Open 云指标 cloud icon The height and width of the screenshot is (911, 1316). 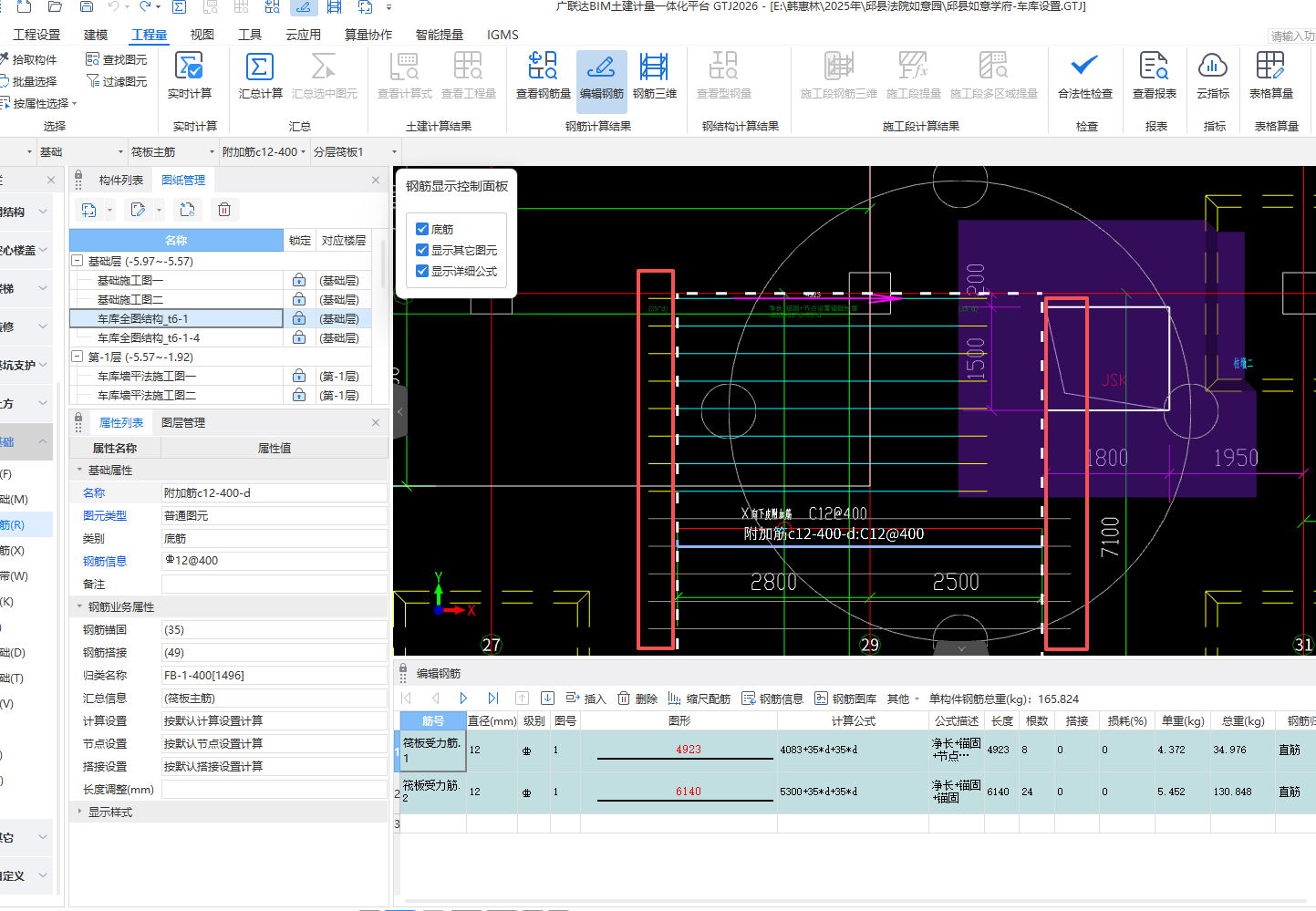point(1212,66)
